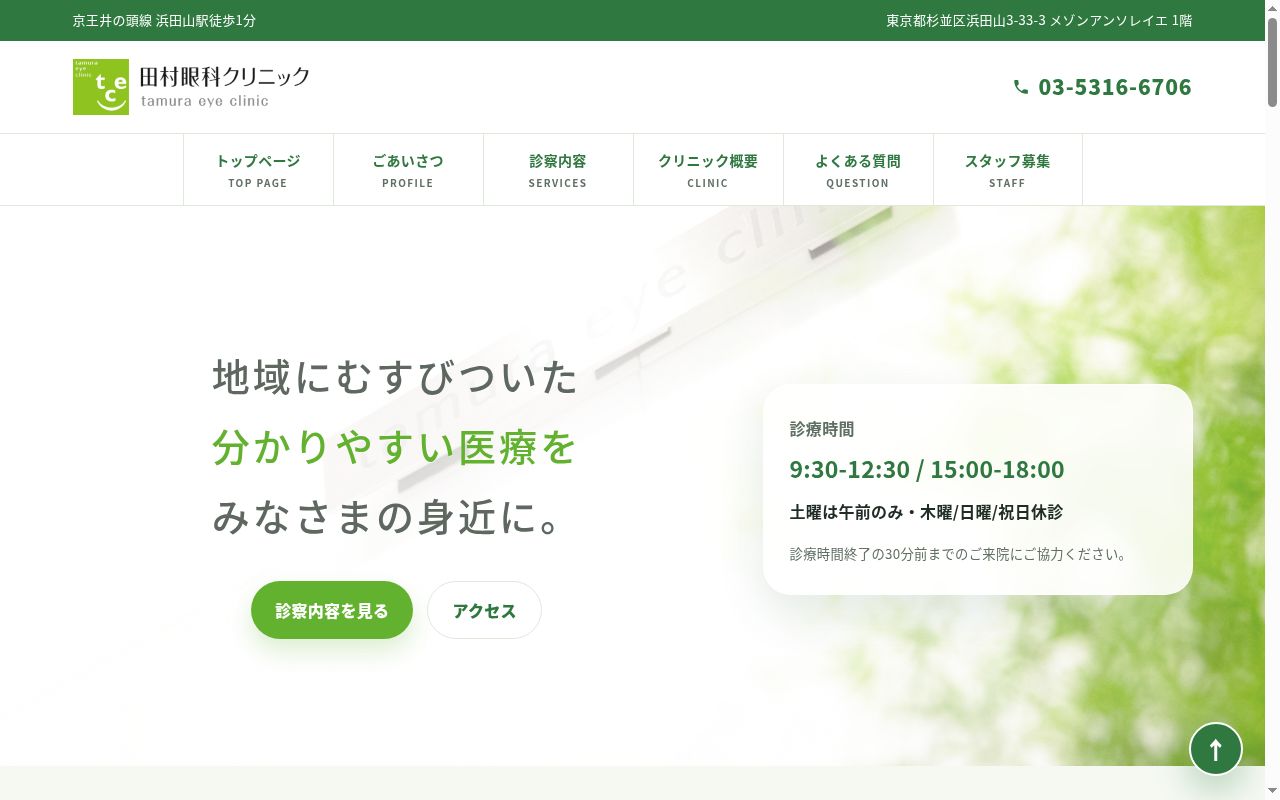
Task: Click the 土曜は午前のみ・木曜/日曜/祝日休診 line
Action: (x=926, y=512)
